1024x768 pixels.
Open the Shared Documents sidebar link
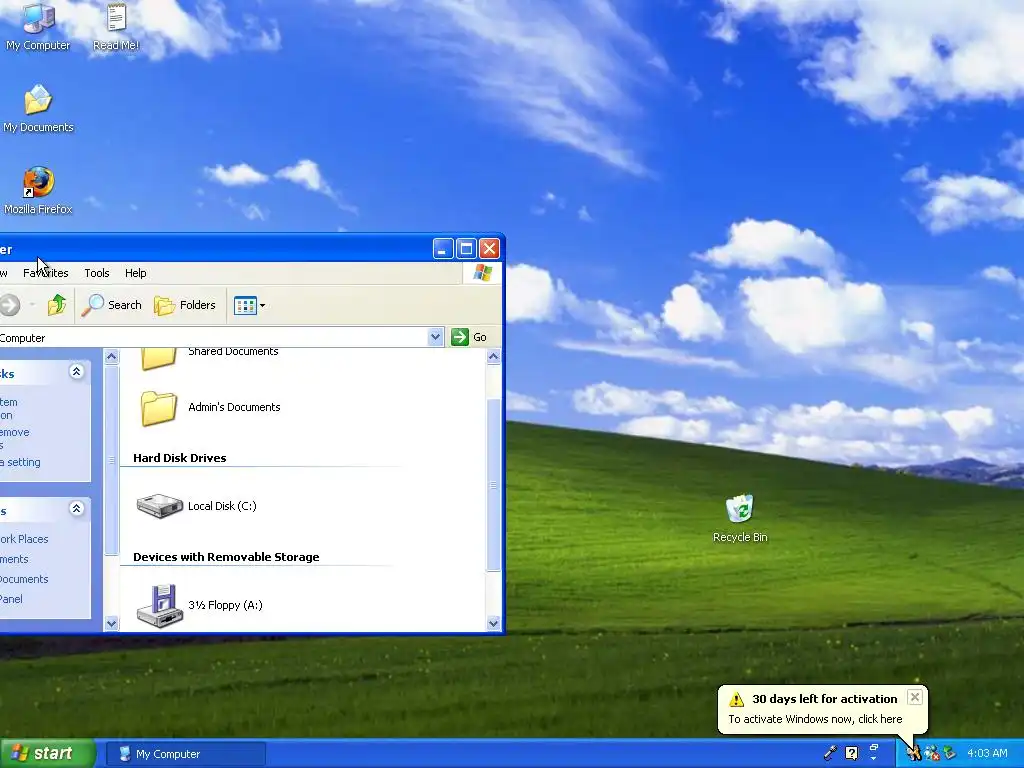tap(24, 579)
